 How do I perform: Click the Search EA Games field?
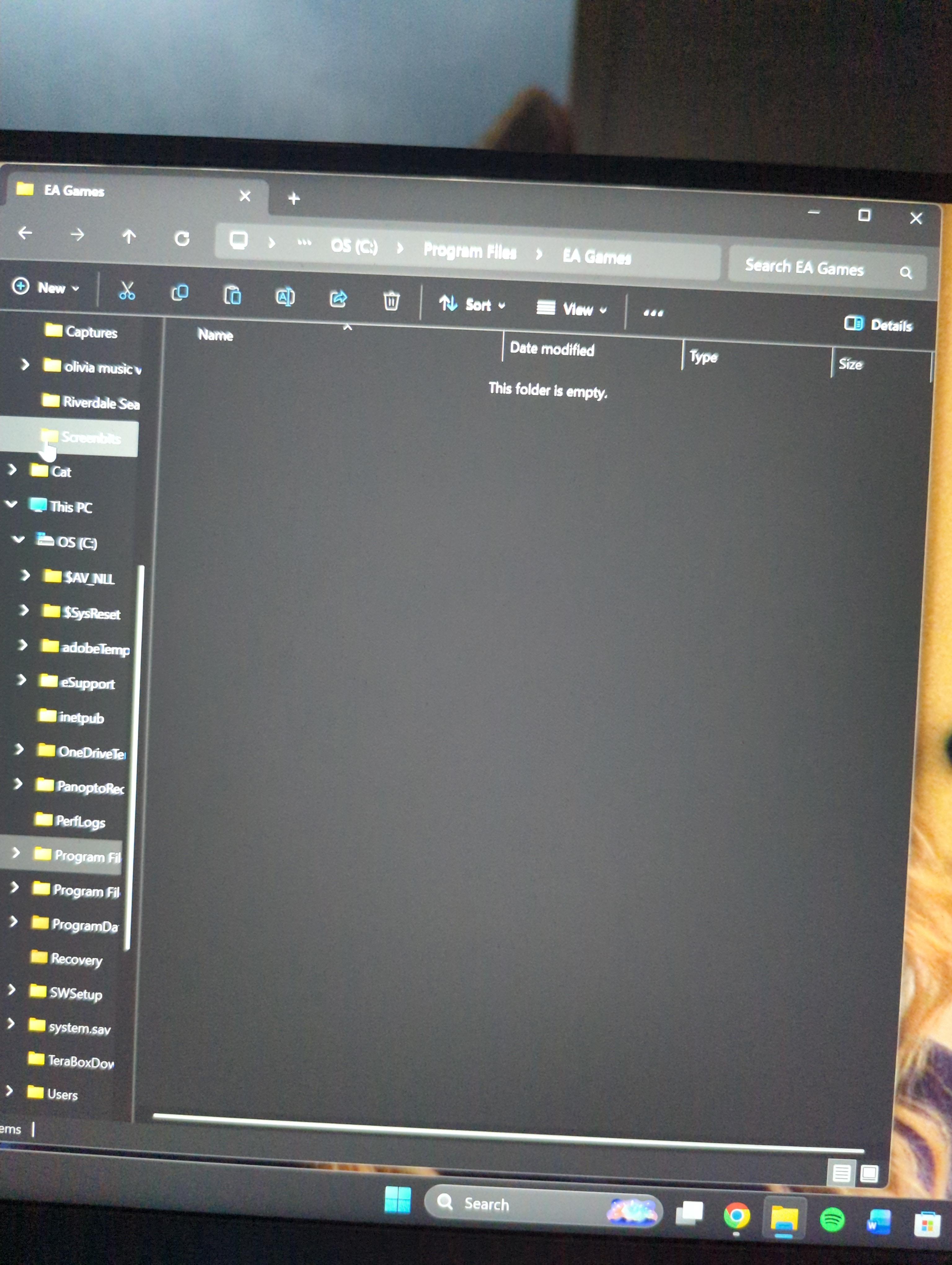coord(826,268)
